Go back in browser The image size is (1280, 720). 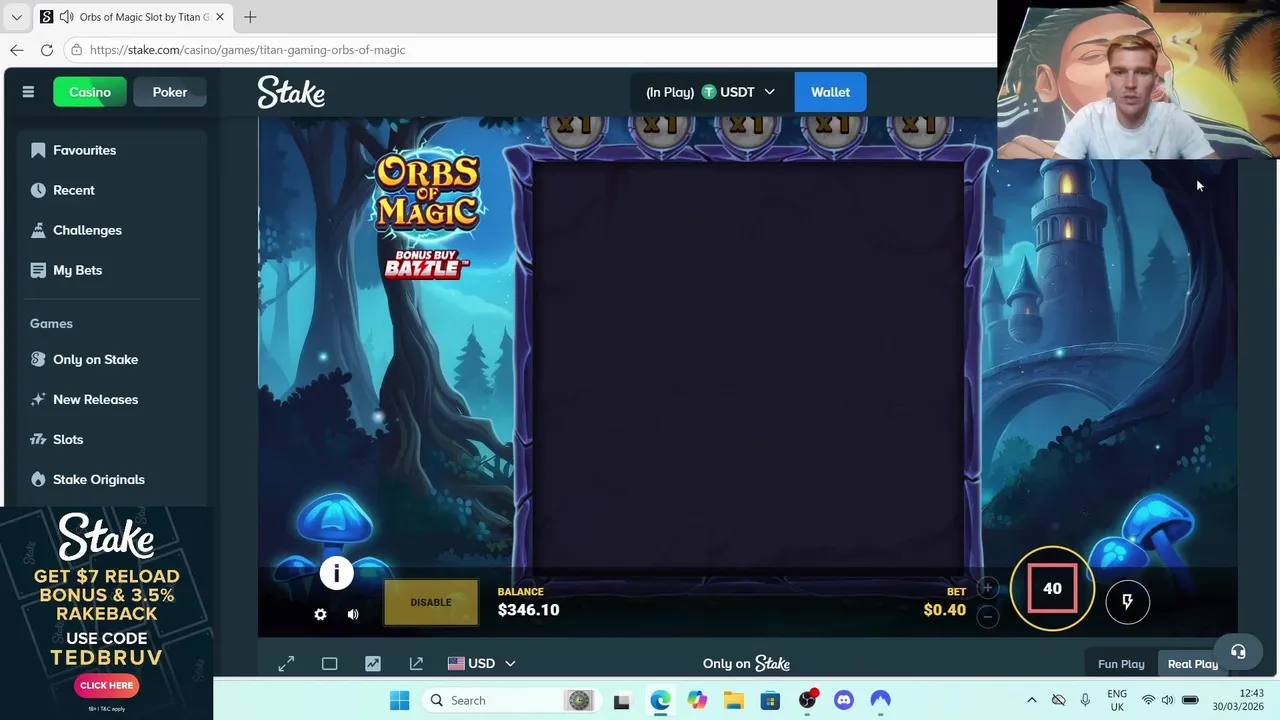click(17, 49)
